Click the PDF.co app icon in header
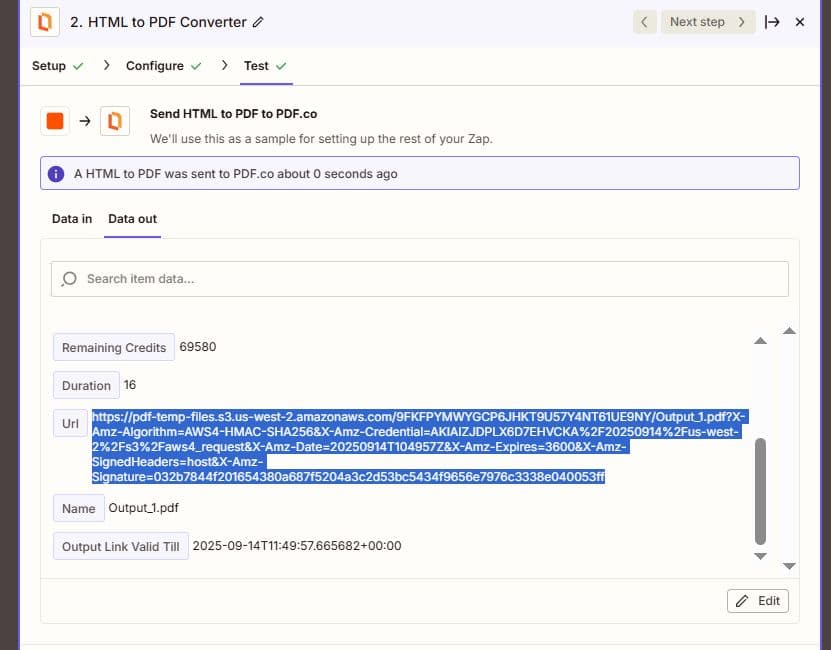This screenshot has width=831, height=650. click(45, 22)
